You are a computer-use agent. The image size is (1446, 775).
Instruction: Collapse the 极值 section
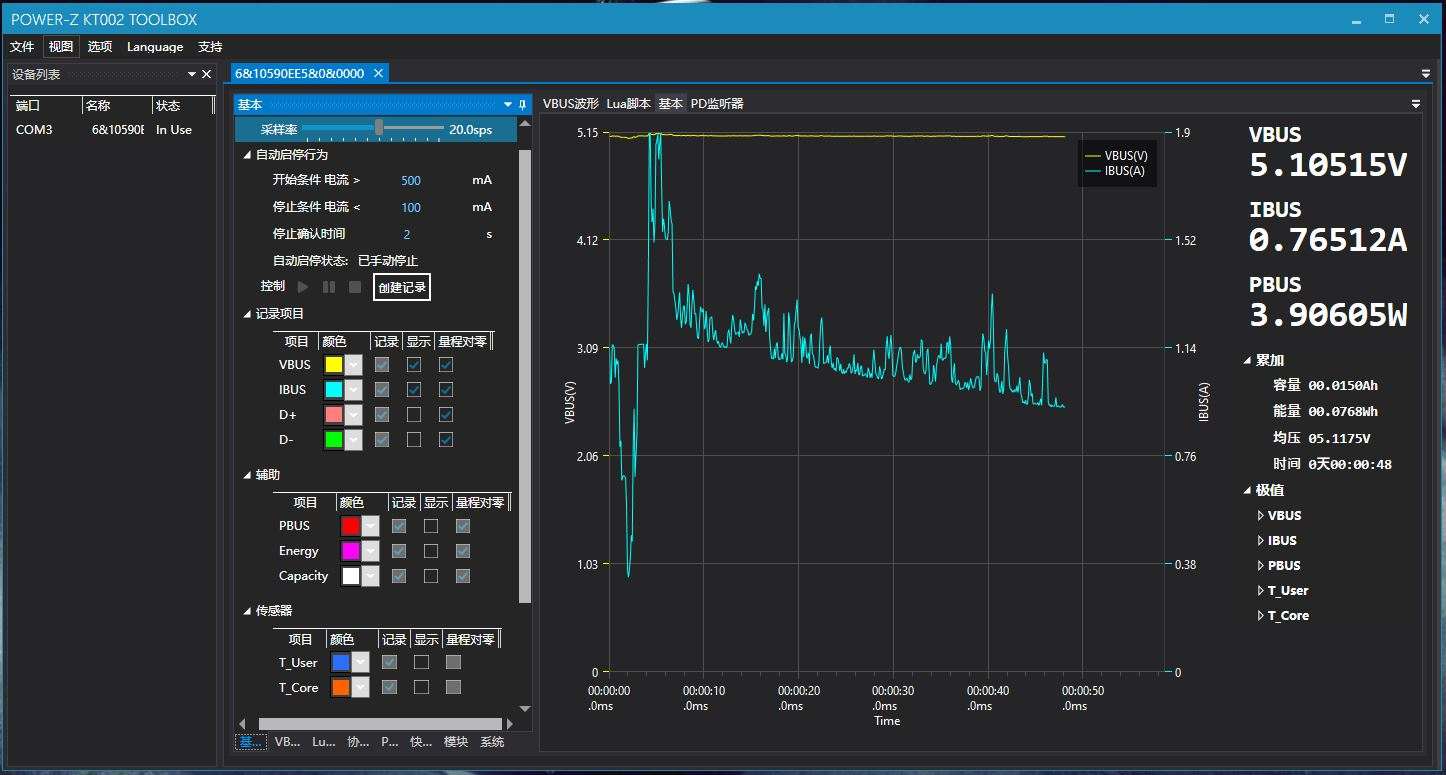click(1248, 490)
